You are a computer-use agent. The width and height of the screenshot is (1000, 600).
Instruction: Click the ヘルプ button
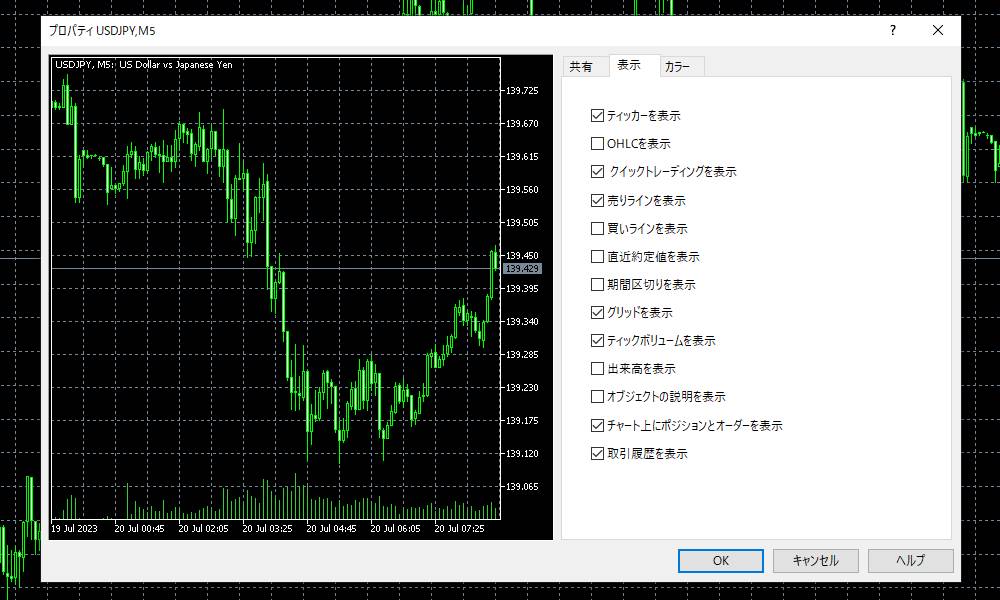click(910, 561)
